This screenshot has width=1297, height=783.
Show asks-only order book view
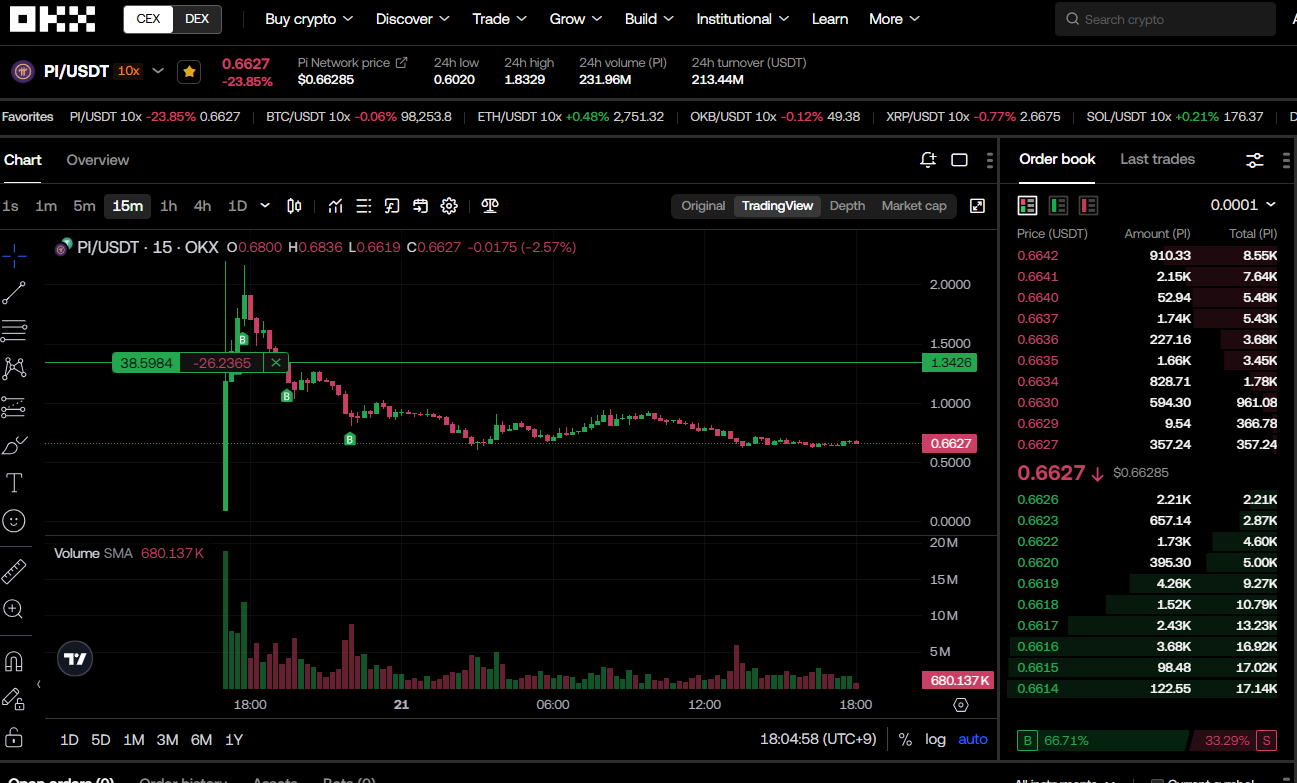pyautogui.click(x=1089, y=205)
